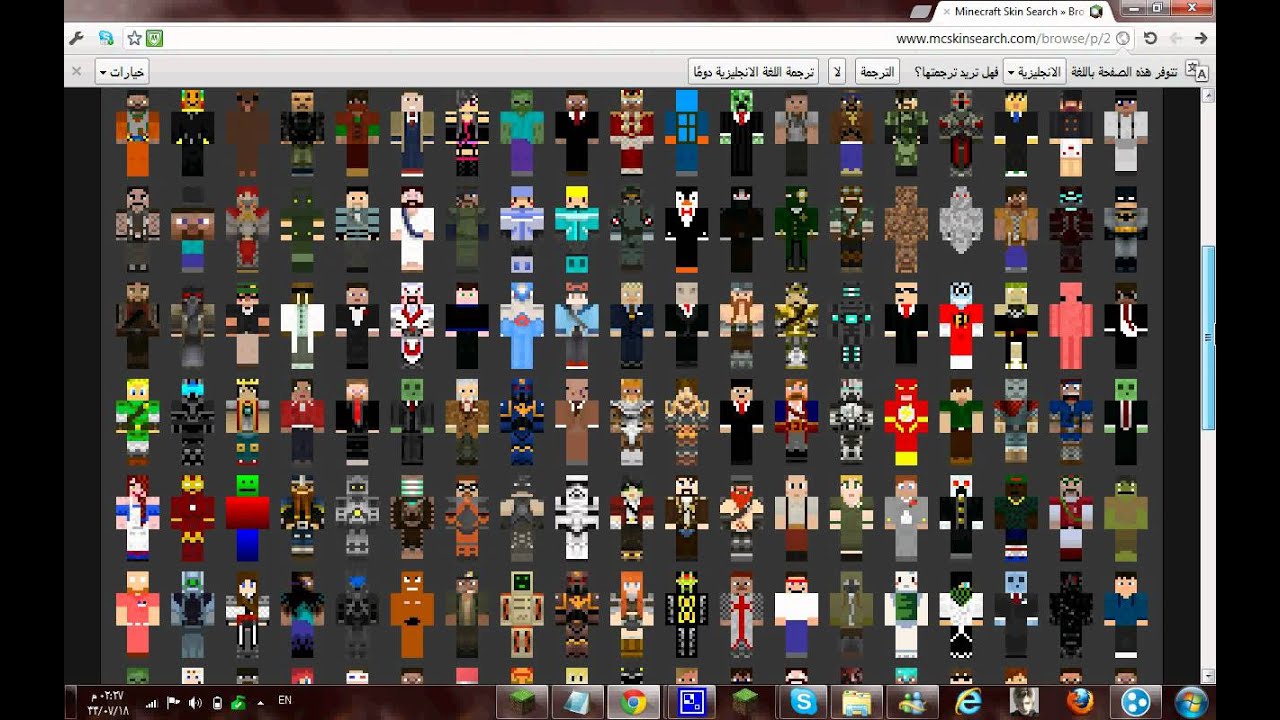
Task: Click the green extension icon beside the star
Action: (154, 38)
